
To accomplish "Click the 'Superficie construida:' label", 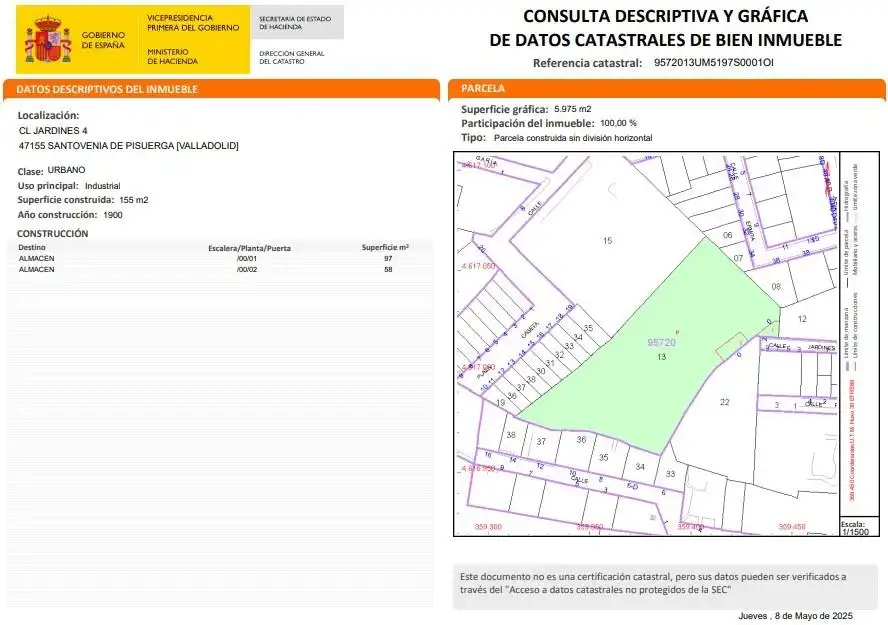I will [66, 200].
